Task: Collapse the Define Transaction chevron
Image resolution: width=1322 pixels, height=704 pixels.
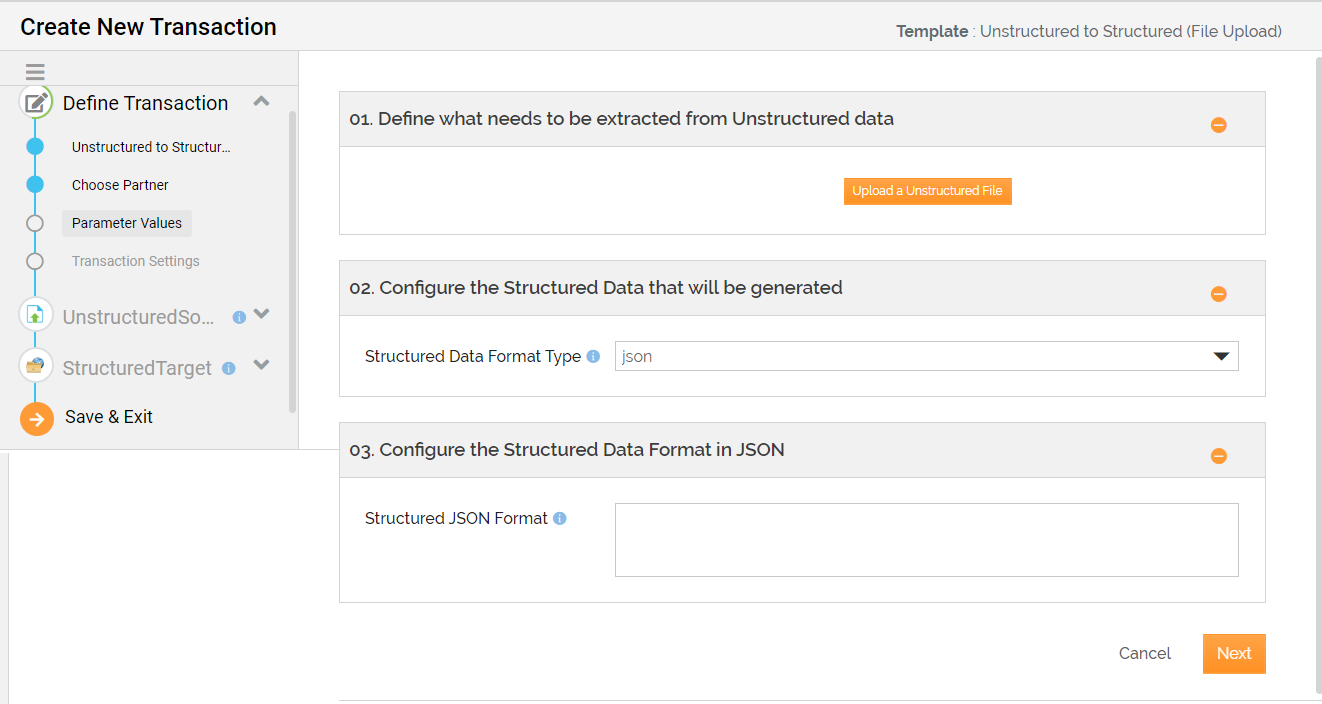Action: click(x=261, y=101)
